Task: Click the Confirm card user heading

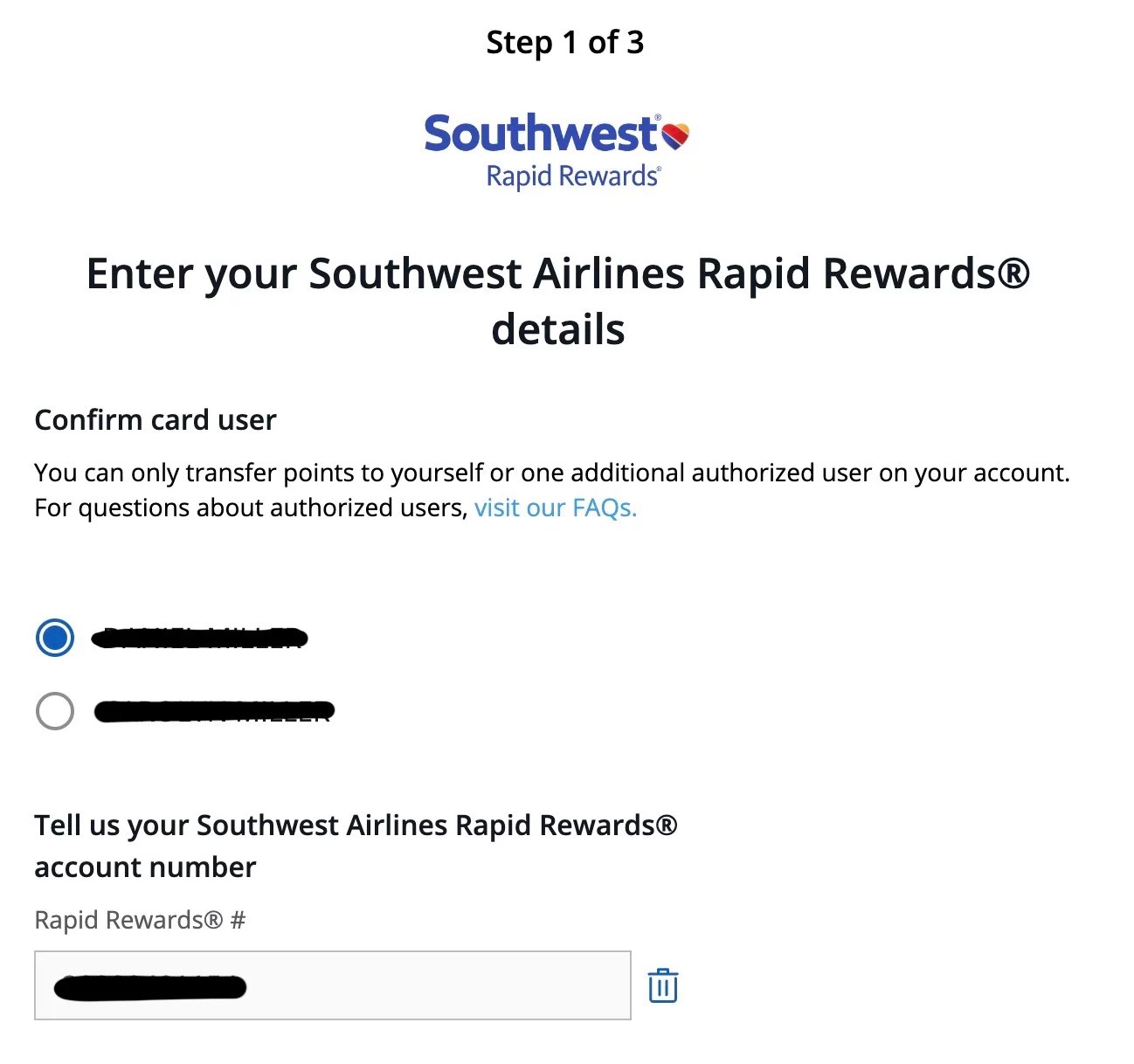Action: pyautogui.click(x=155, y=419)
